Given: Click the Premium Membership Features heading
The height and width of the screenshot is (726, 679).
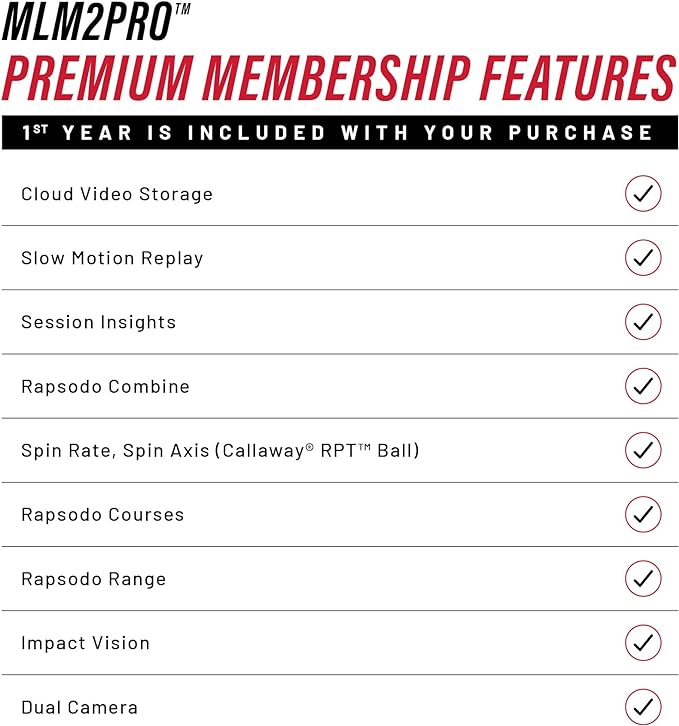Looking at the screenshot, I should (338, 78).
